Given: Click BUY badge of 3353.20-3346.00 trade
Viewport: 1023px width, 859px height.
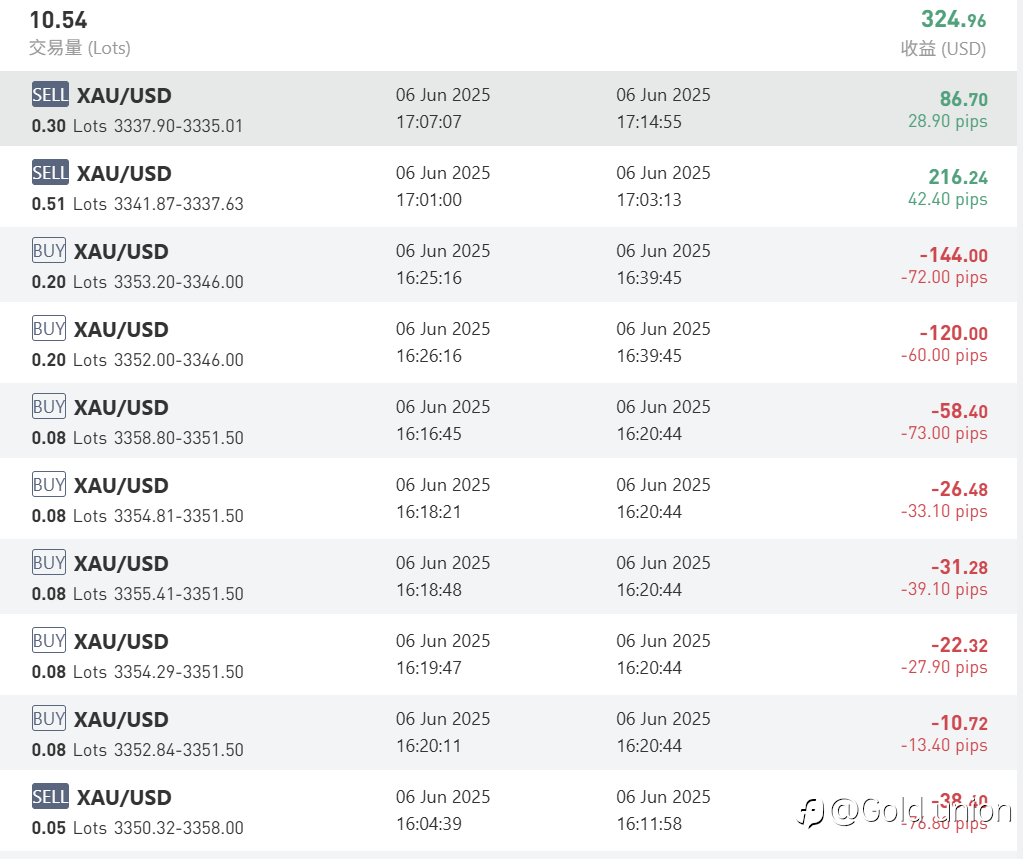Looking at the screenshot, I should pyautogui.click(x=49, y=250).
